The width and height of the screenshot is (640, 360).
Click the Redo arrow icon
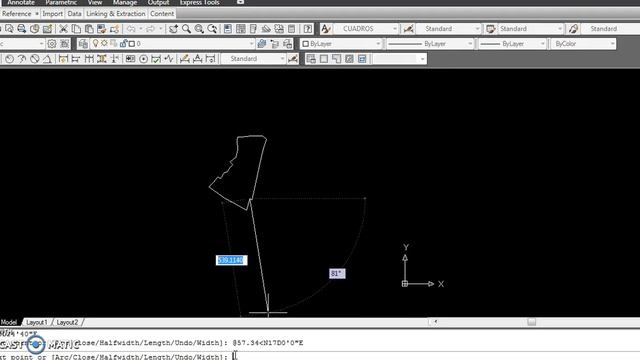(x=150, y=29)
